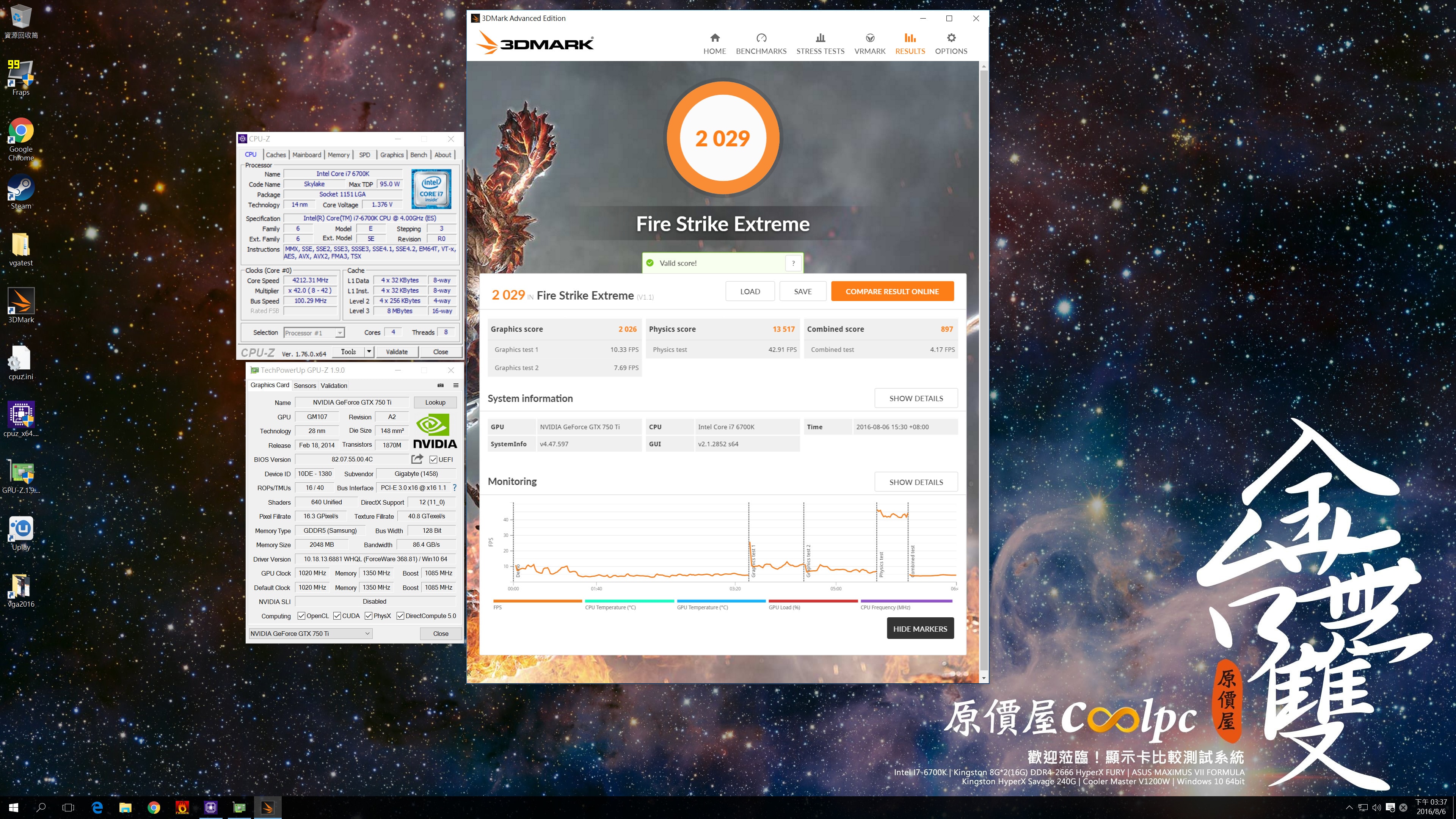Click LOAD button in 3DMark
Viewport: 1456px width, 819px height.
(x=750, y=291)
